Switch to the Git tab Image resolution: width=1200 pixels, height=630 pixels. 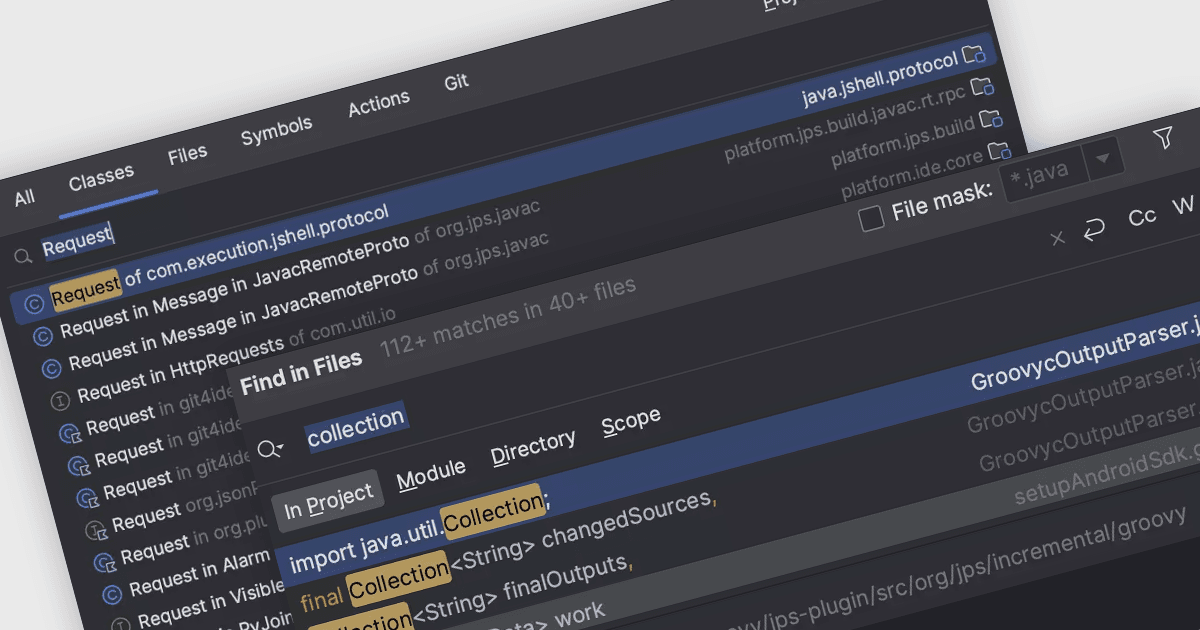456,83
